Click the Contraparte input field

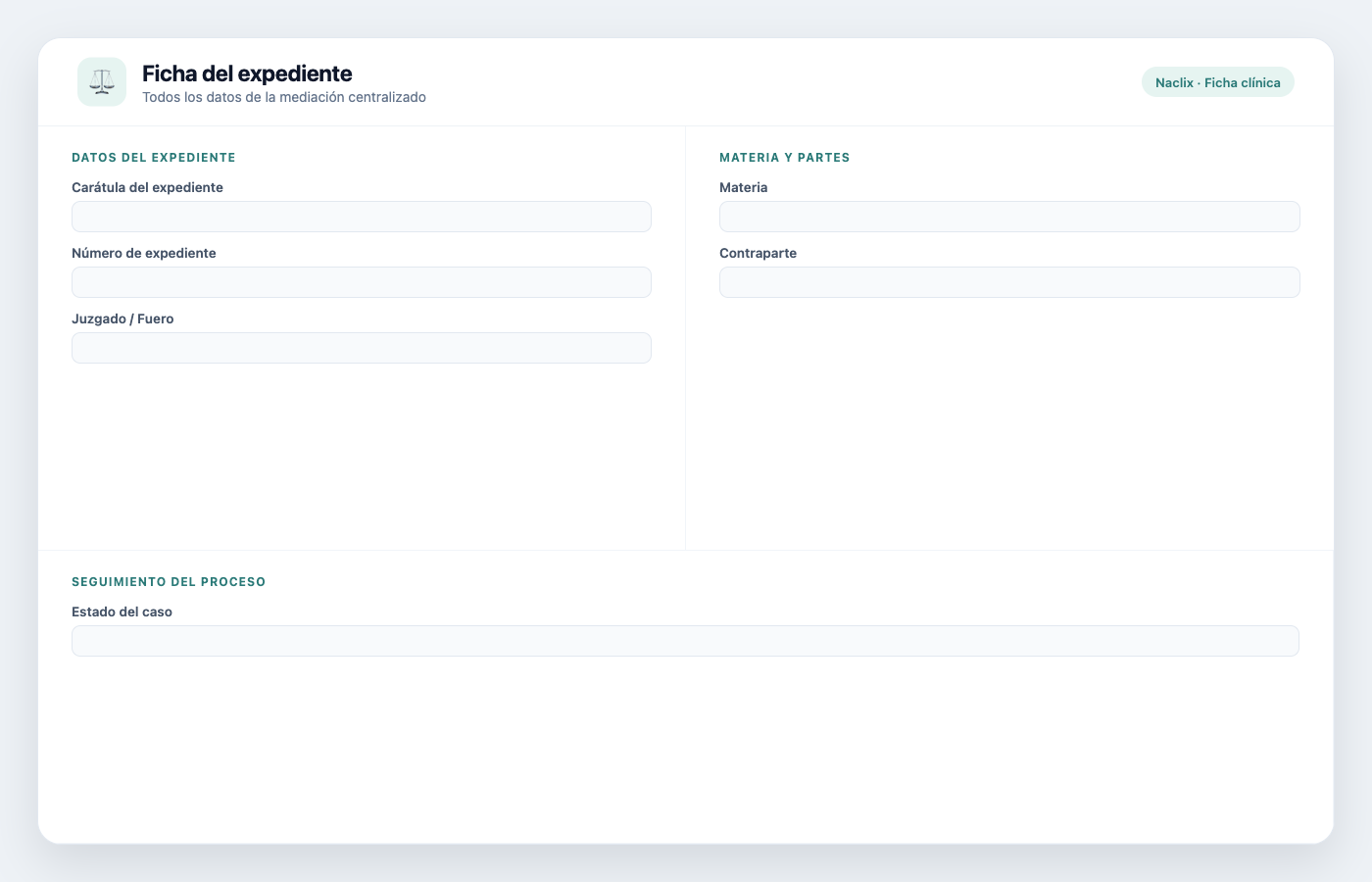[1009, 282]
